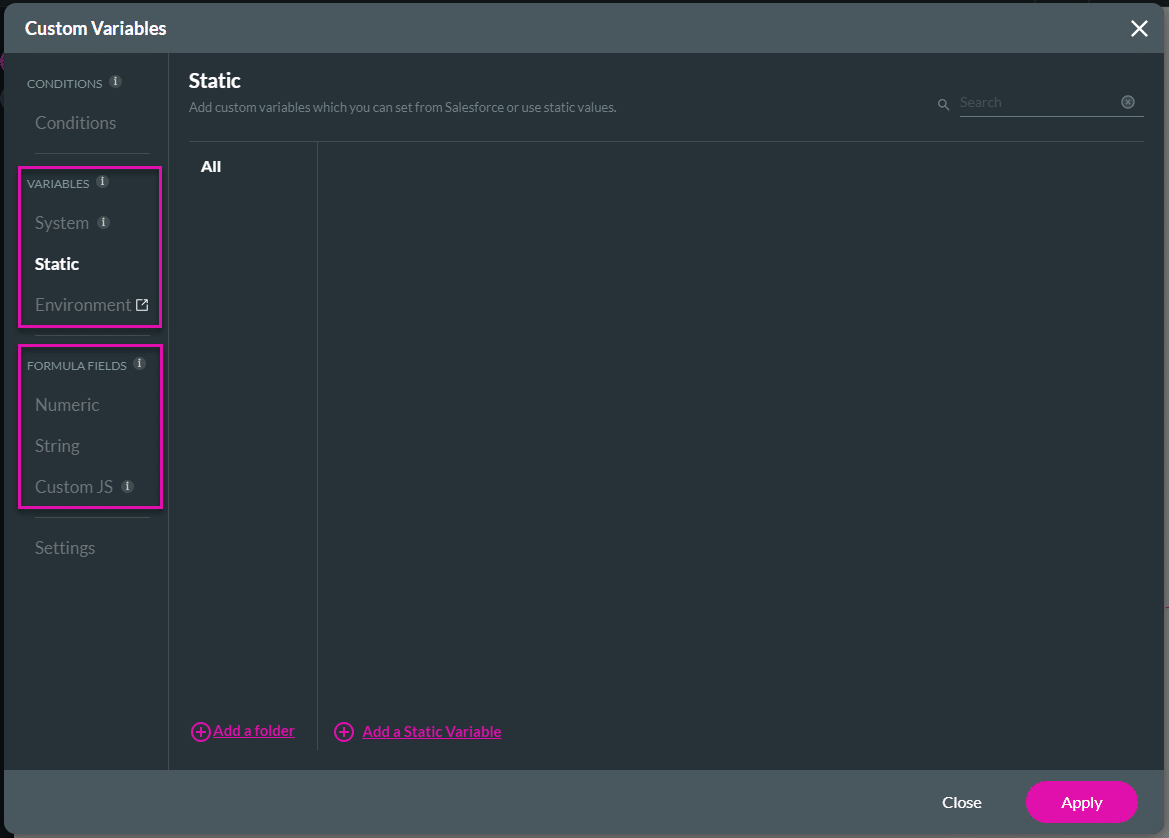Click the Add a Static Variable link

point(431,731)
